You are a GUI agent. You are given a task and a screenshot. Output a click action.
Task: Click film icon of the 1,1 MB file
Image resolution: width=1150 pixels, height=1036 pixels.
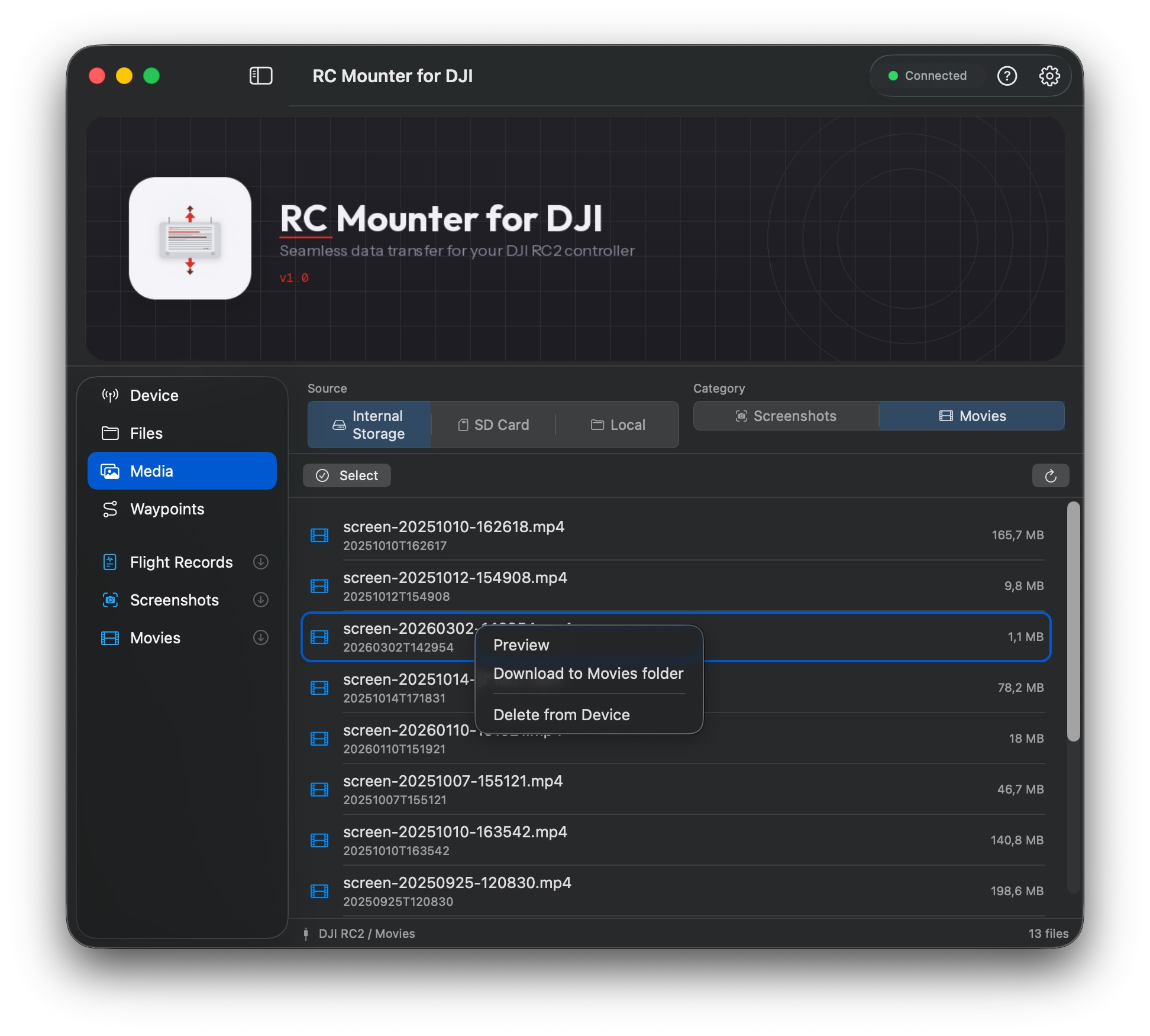click(x=319, y=637)
